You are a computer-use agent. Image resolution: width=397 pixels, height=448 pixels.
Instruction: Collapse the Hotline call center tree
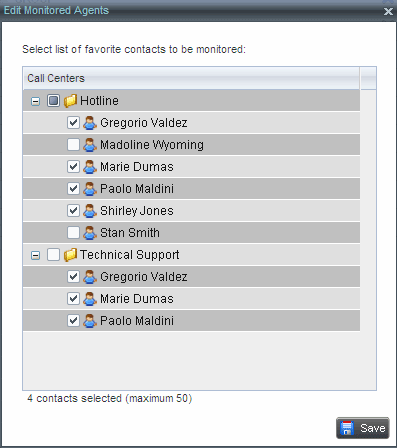coord(35,101)
